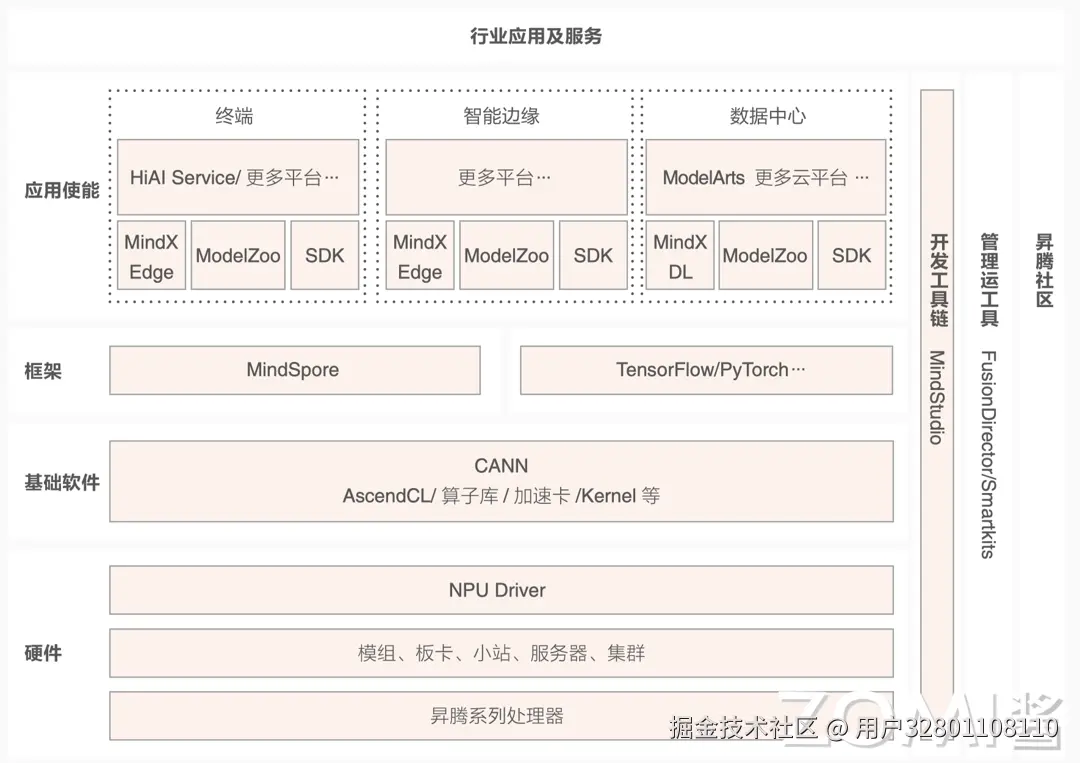The width and height of the screenshot is (1080, 763).
Task: Click ModelZoo box under 终端
Action: [x=238, y=255]
